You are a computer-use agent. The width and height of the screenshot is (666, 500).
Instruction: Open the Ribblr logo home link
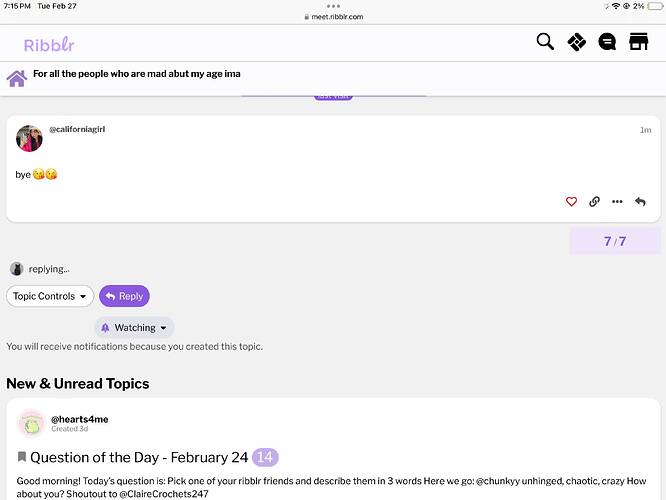tap(49, 44)
